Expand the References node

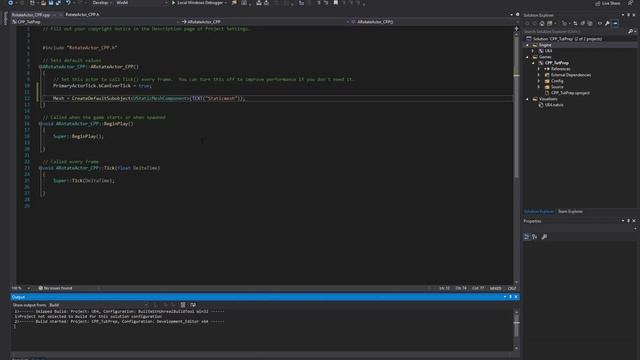539,69
